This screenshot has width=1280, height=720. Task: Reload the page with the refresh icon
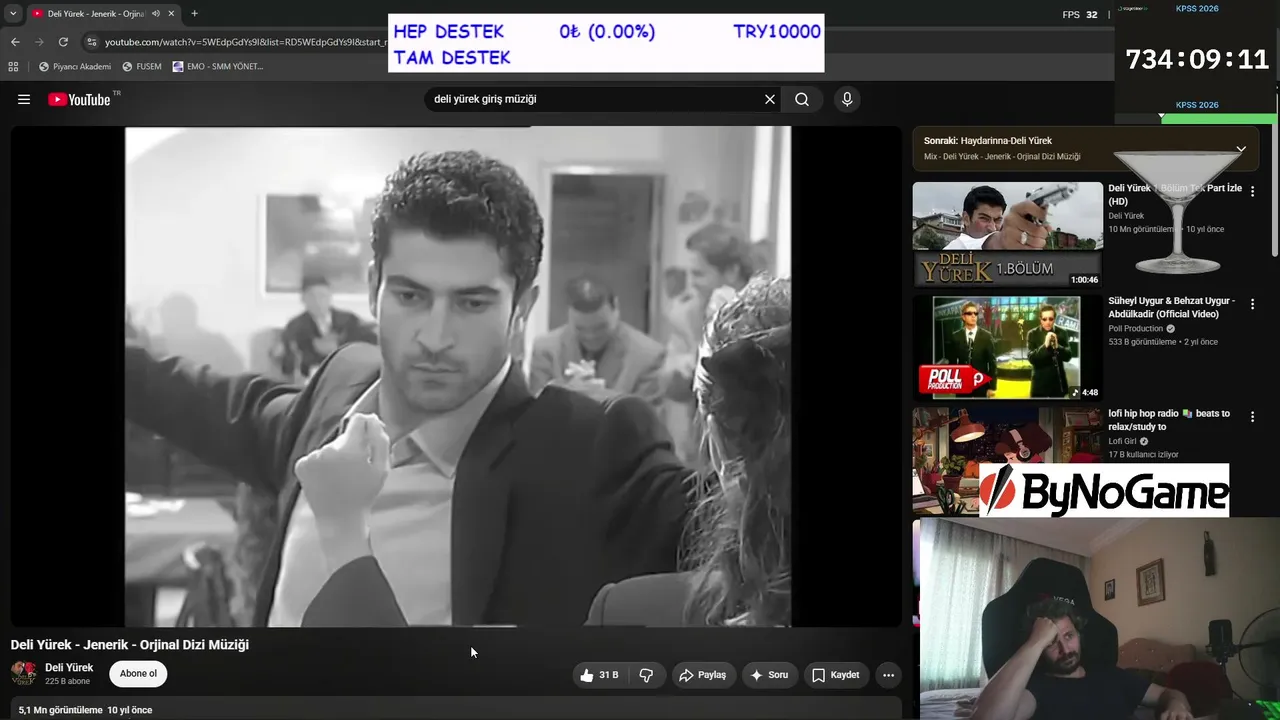(63, 42)
